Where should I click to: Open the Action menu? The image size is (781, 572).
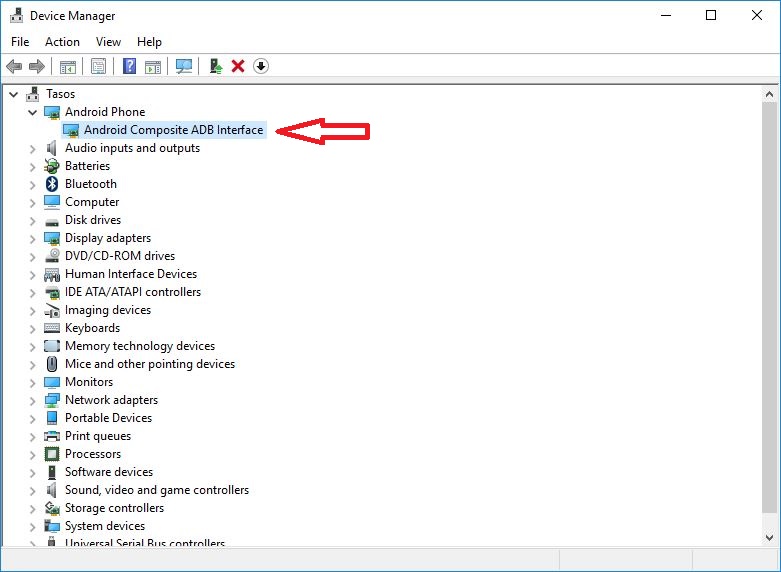(x=62, y=42)
